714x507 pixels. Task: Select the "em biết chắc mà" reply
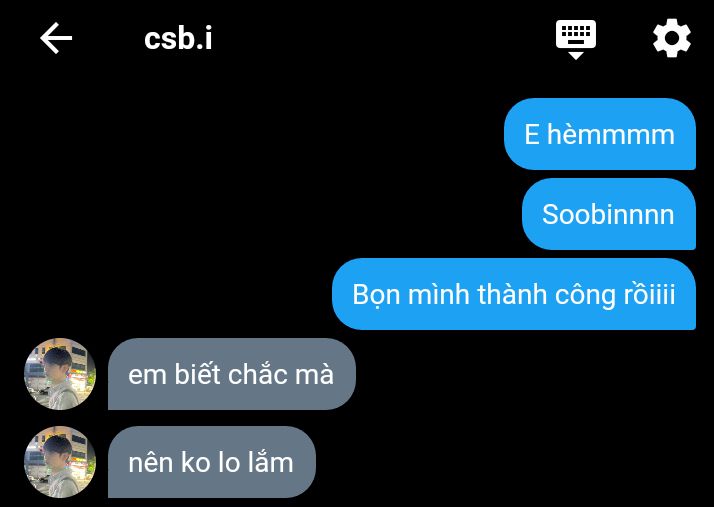pyautogui.click(x=231, y=374)
